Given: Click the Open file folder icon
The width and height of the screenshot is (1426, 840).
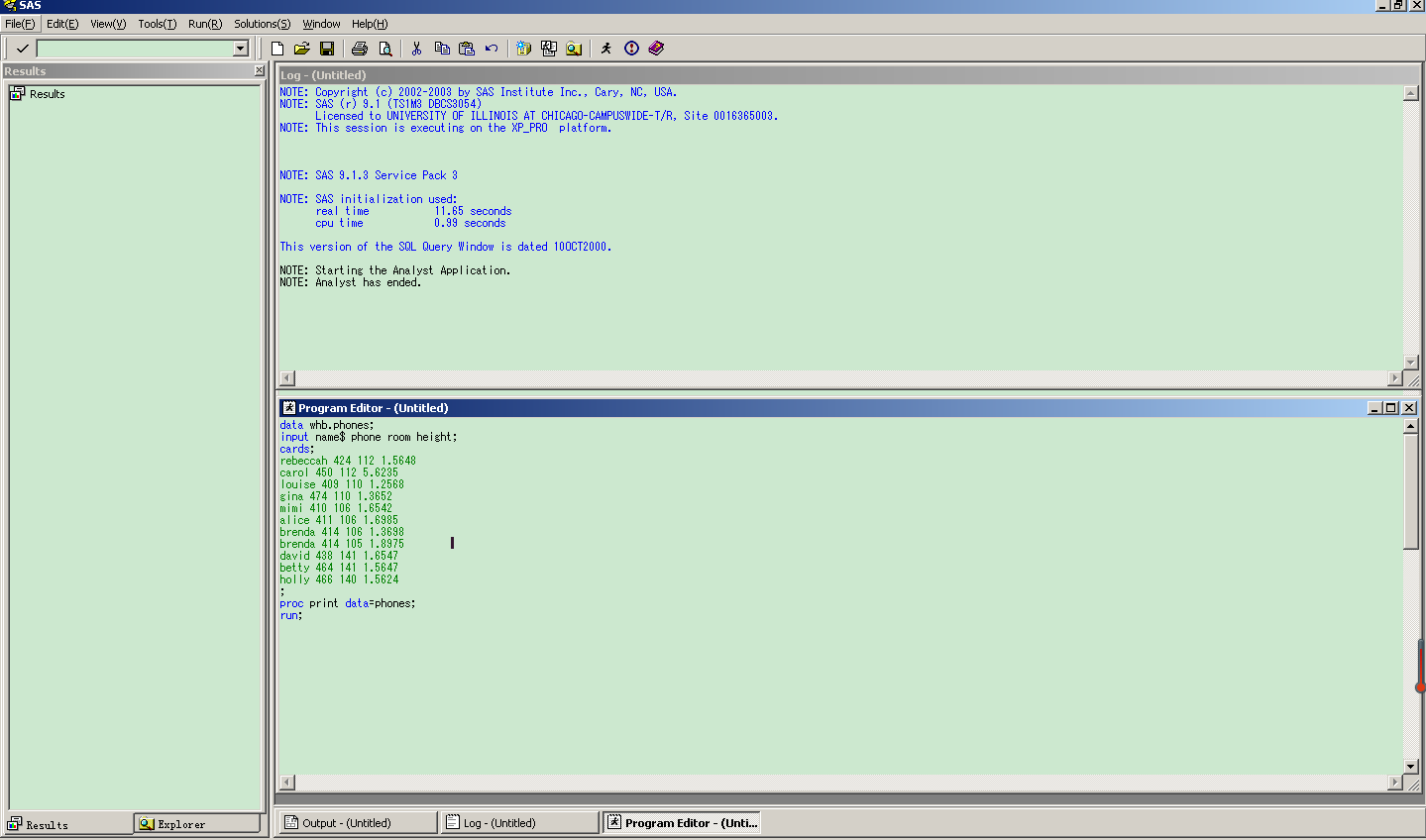Looking at the screenshot, I should tap(302, 49).
